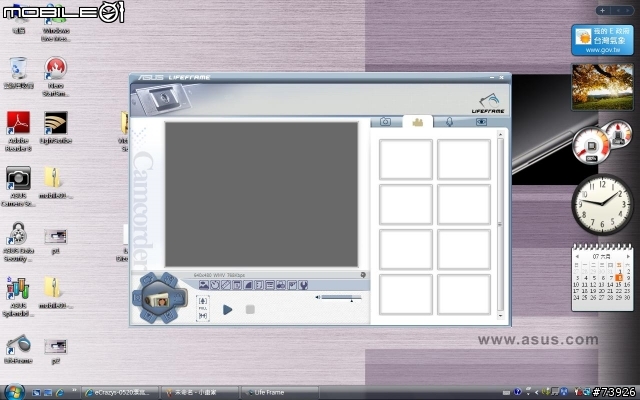
Task: Choose the right camcorder mode on the dial
Action: point(180,298)
